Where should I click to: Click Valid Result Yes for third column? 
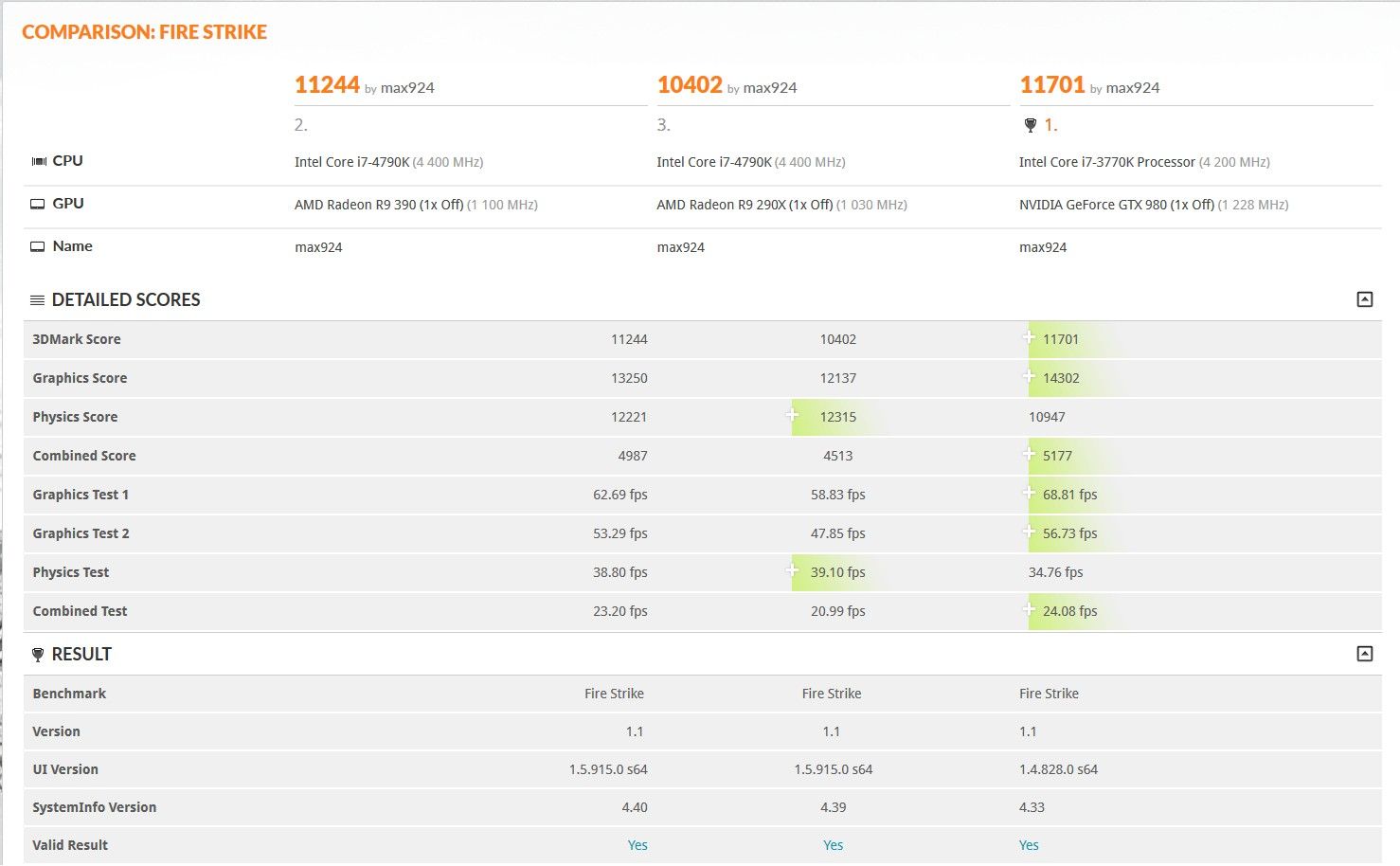pos(1029,845)
